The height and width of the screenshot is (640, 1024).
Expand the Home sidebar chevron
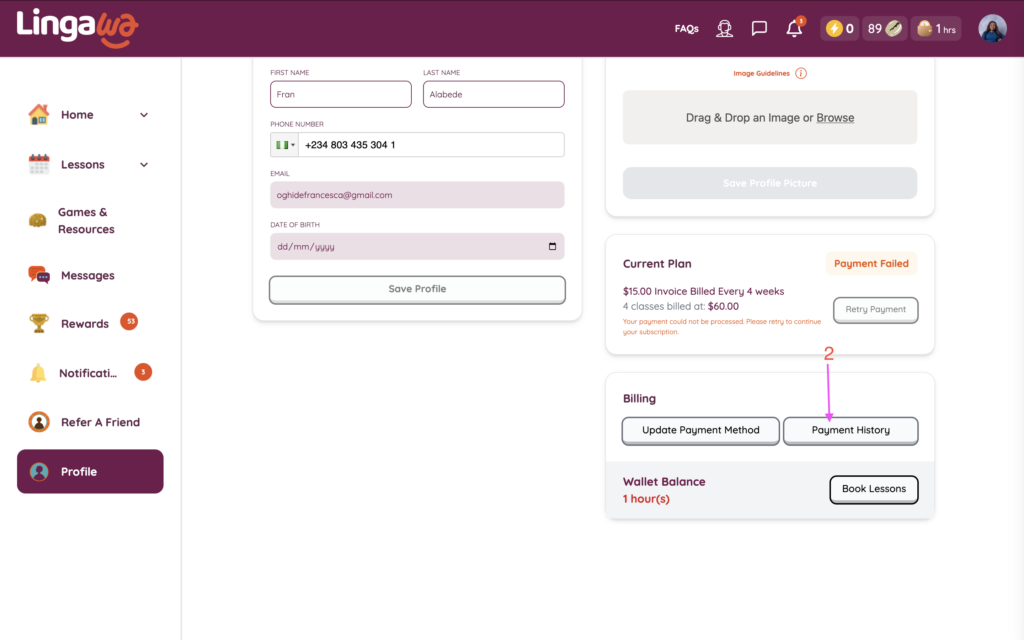pyautogui.click(x=144, y=115)
